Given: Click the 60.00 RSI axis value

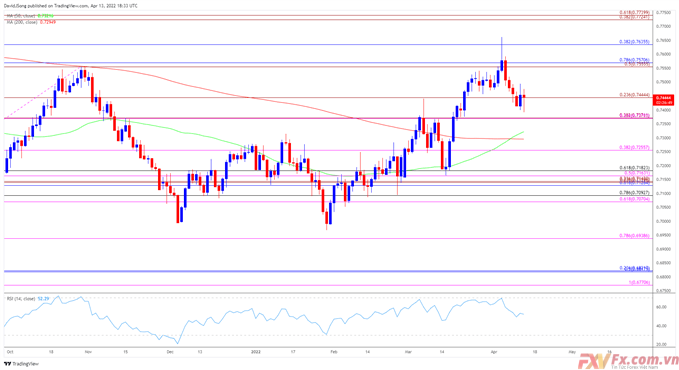Looking at the screenshot, I should coord(661,307).
